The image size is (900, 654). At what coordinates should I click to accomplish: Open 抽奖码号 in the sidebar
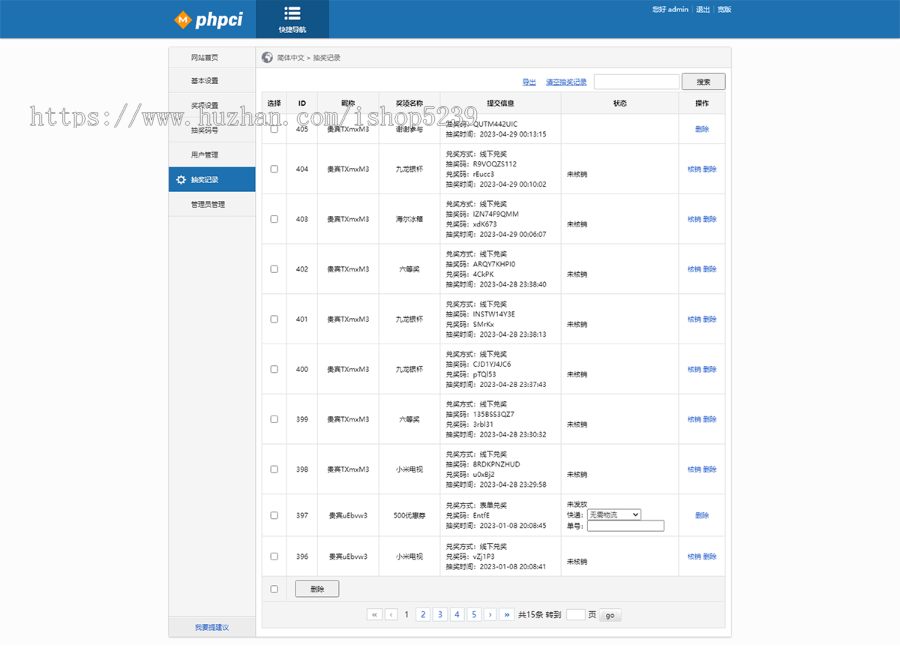point(204,130)
